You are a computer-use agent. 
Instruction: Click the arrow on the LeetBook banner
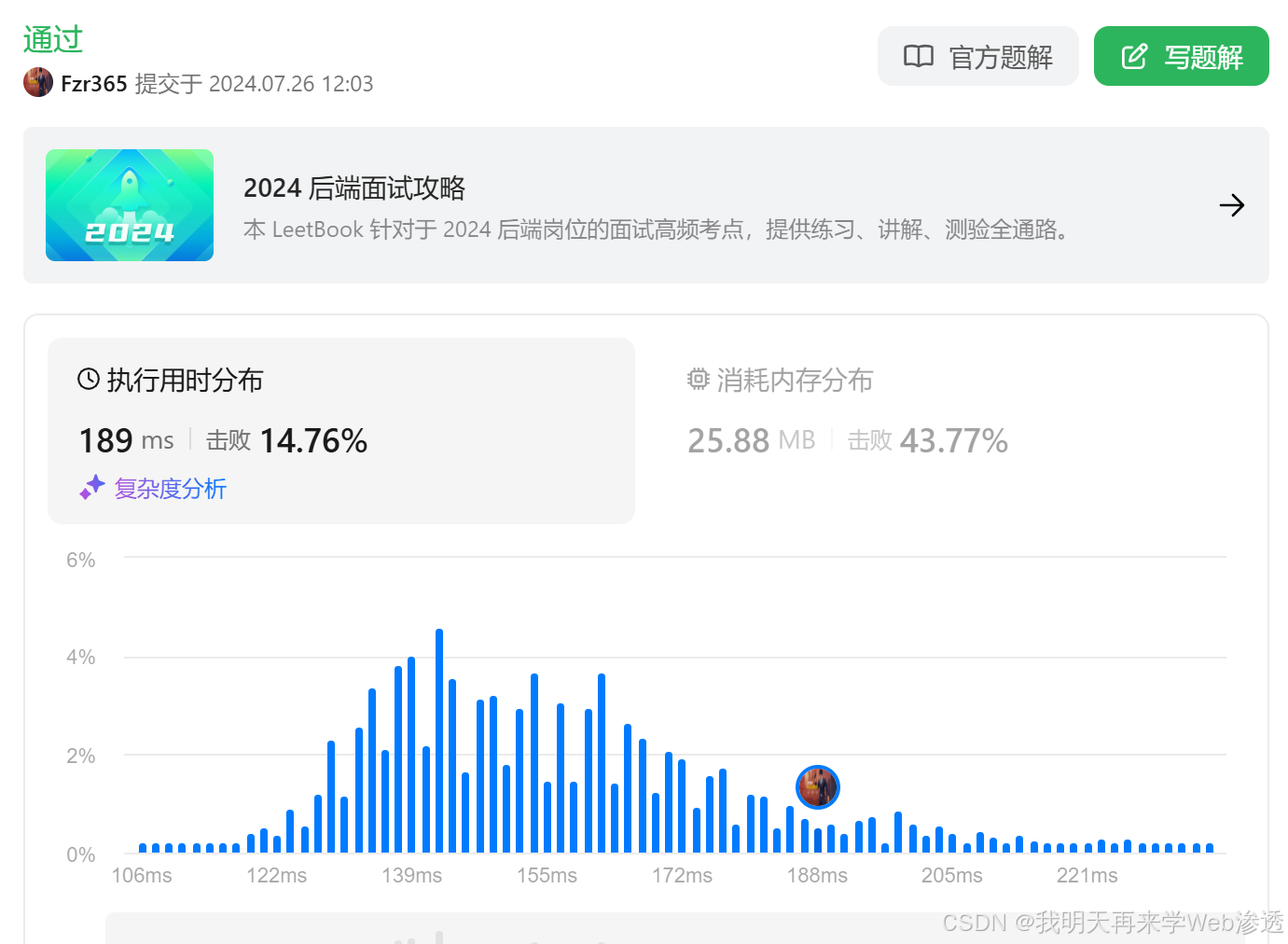point(1231,205)
